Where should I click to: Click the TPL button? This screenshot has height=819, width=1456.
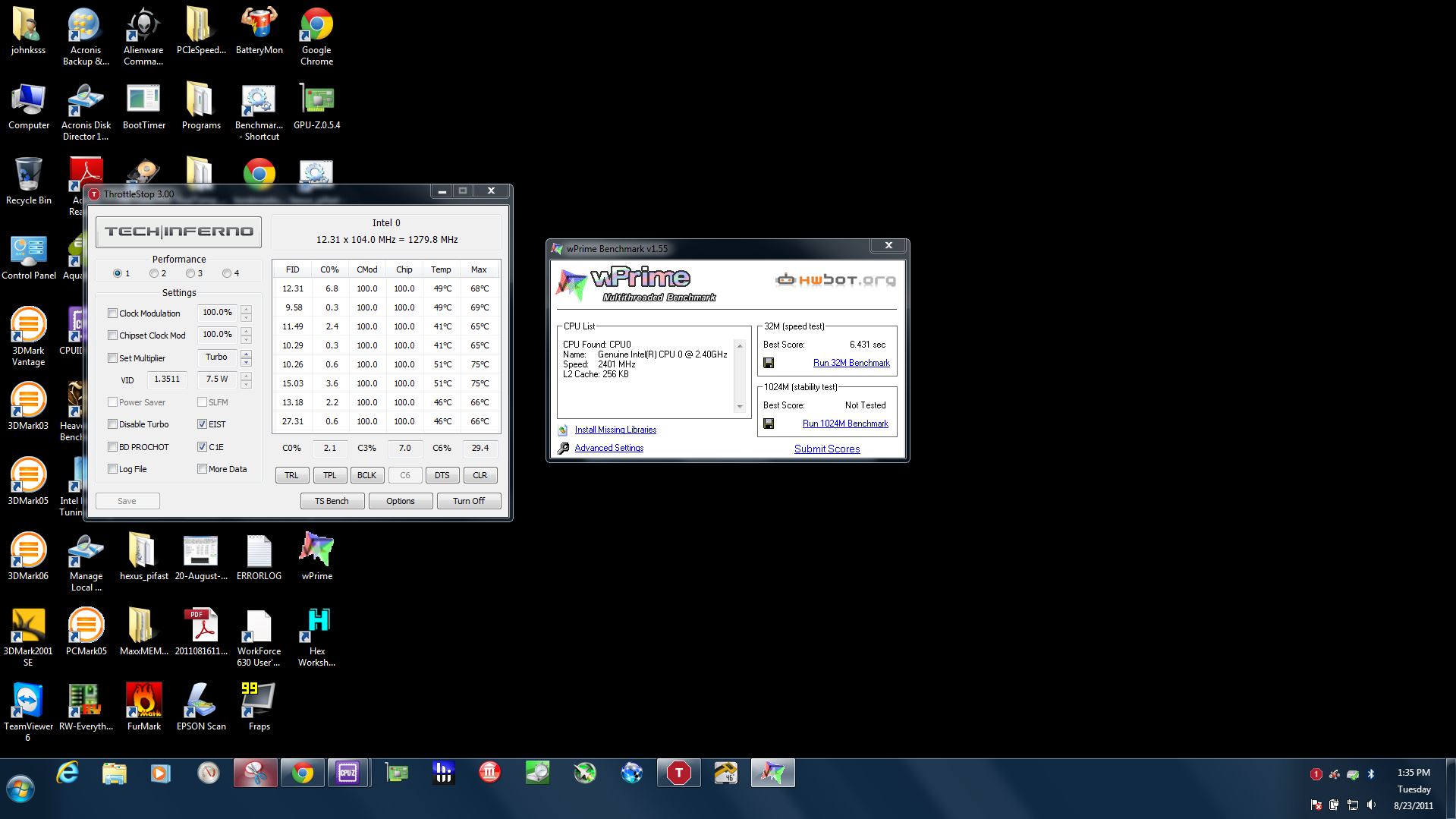coord(329,475)
